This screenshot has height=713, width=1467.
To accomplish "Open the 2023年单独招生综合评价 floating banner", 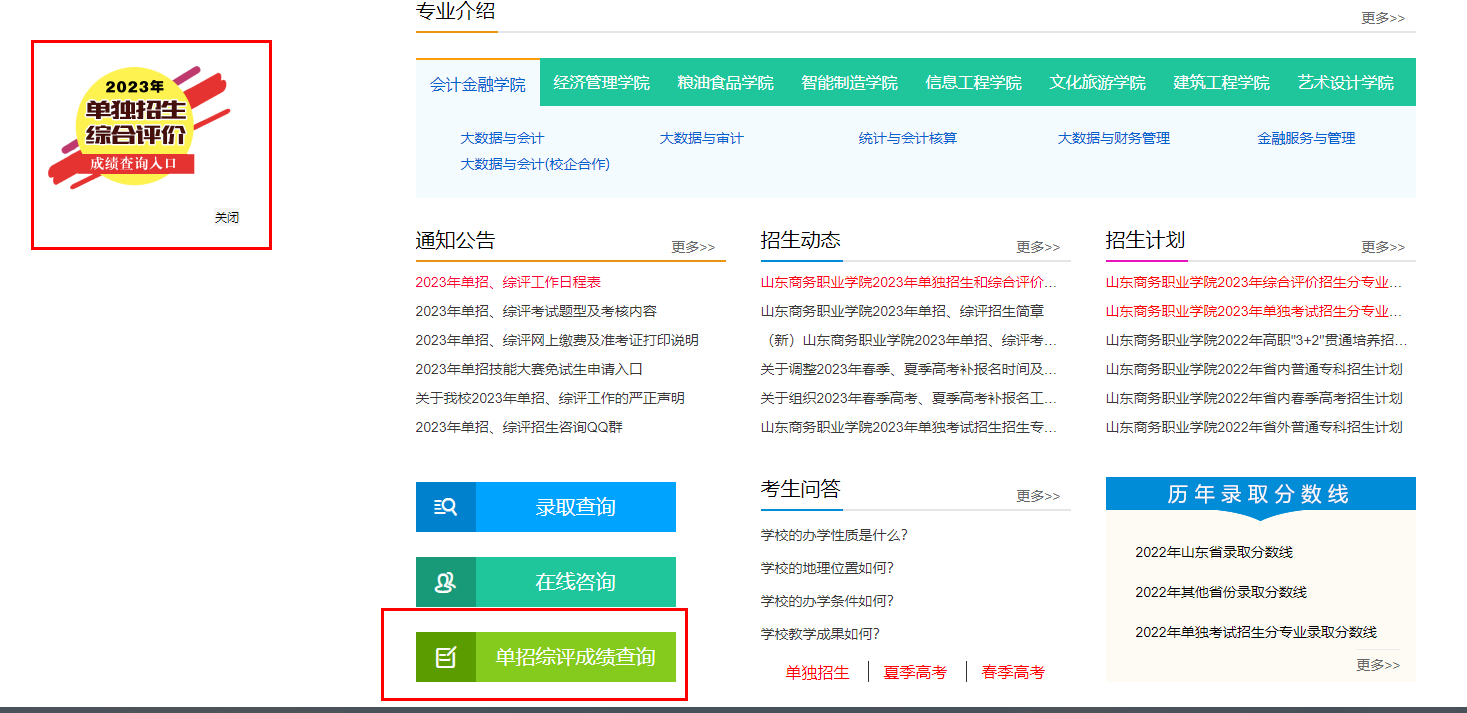I will point(137,130).
